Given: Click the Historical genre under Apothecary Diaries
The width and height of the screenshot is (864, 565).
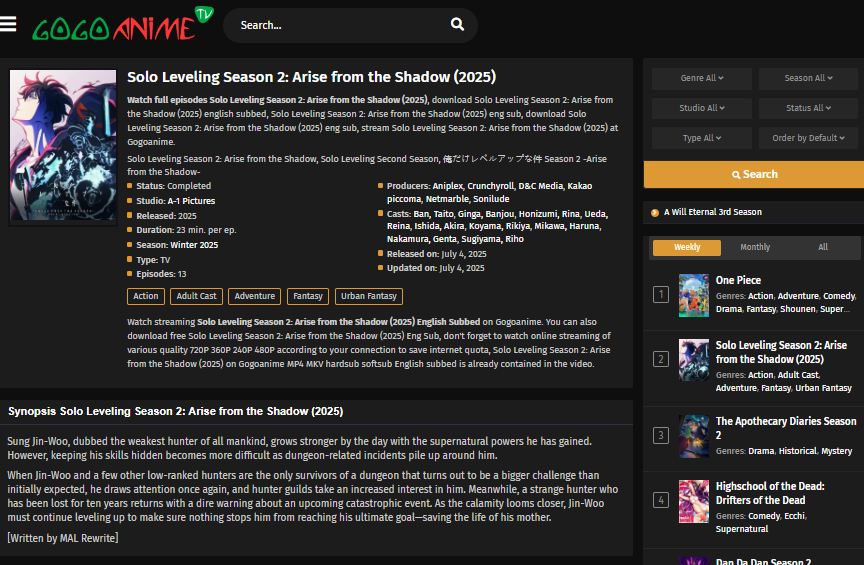Looking at the screenshot, I should [797, 451].
